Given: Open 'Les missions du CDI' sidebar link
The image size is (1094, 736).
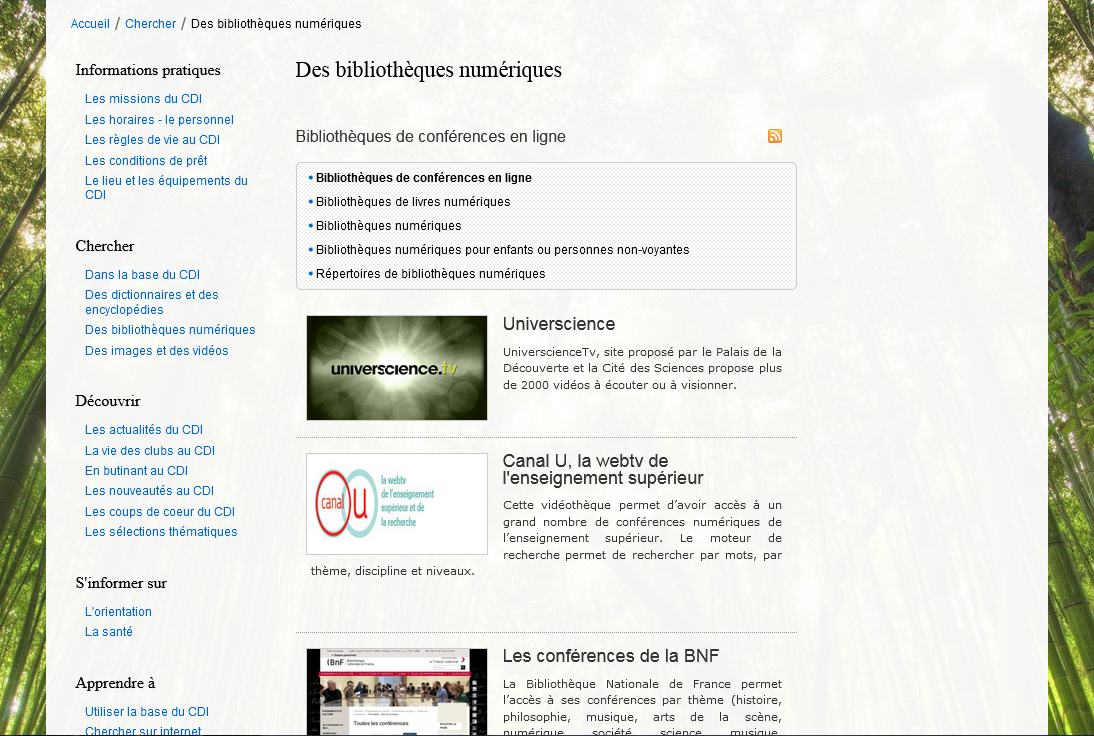Looking at the screenshot, I should (143, 99).
